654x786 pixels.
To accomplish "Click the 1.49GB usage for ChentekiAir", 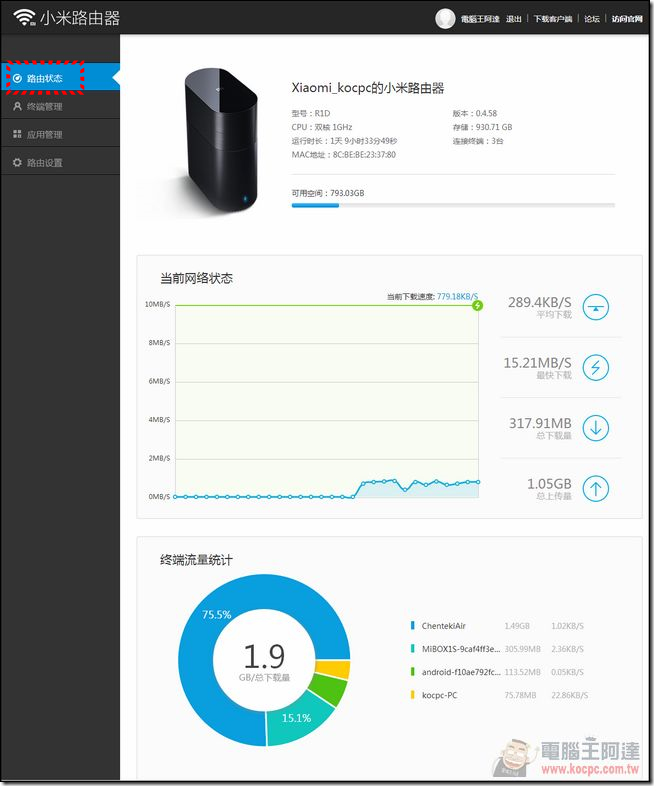I will click(x=517, y=626).
